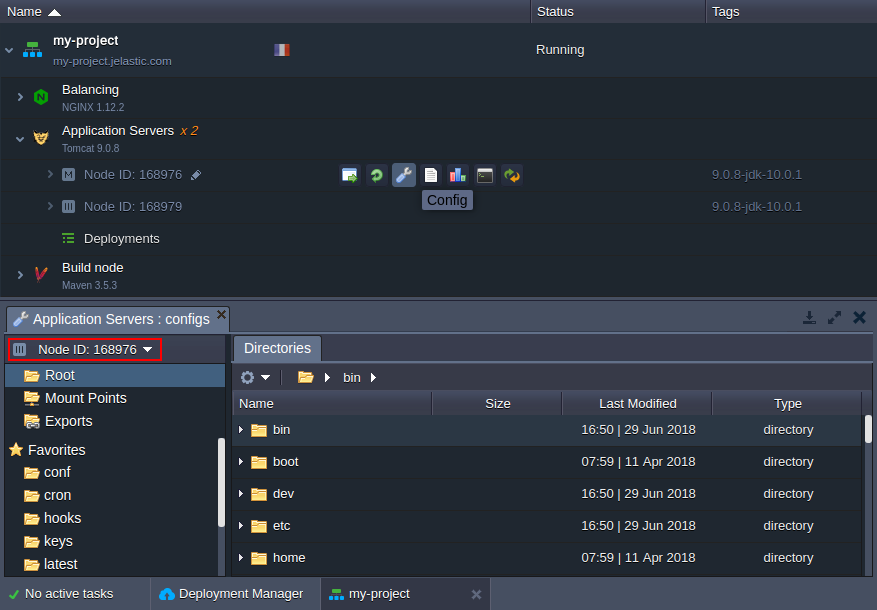Close my-project tab in bottom bar
Viewport: 877px width, 610px height.
477,594
